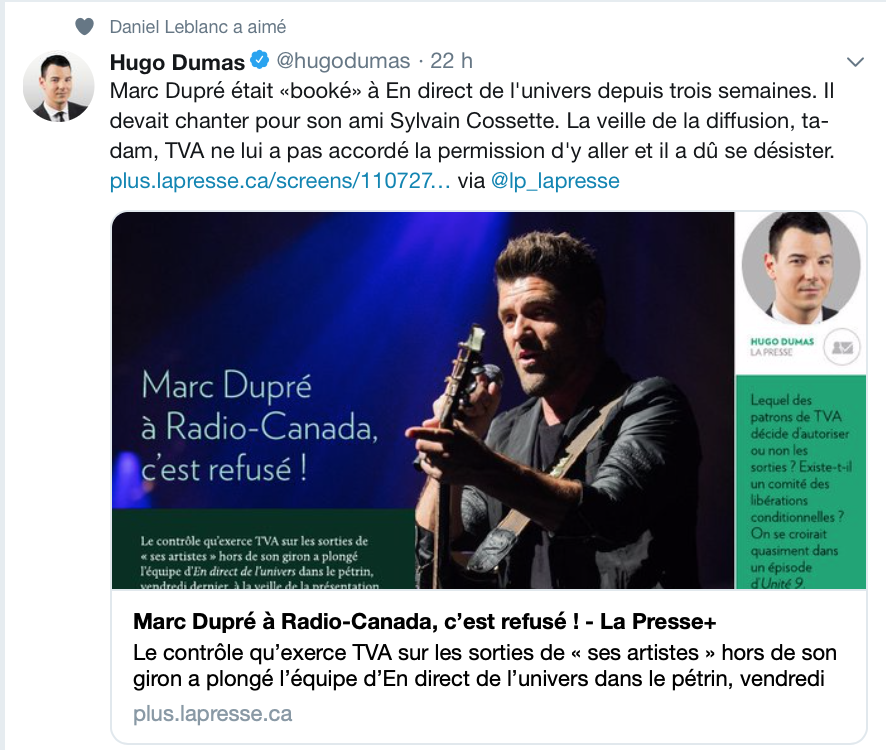Viewport: 886px width, 750px height.
Task: Open the @lp_lapresse mention
Action: click(x=555, y=181)
